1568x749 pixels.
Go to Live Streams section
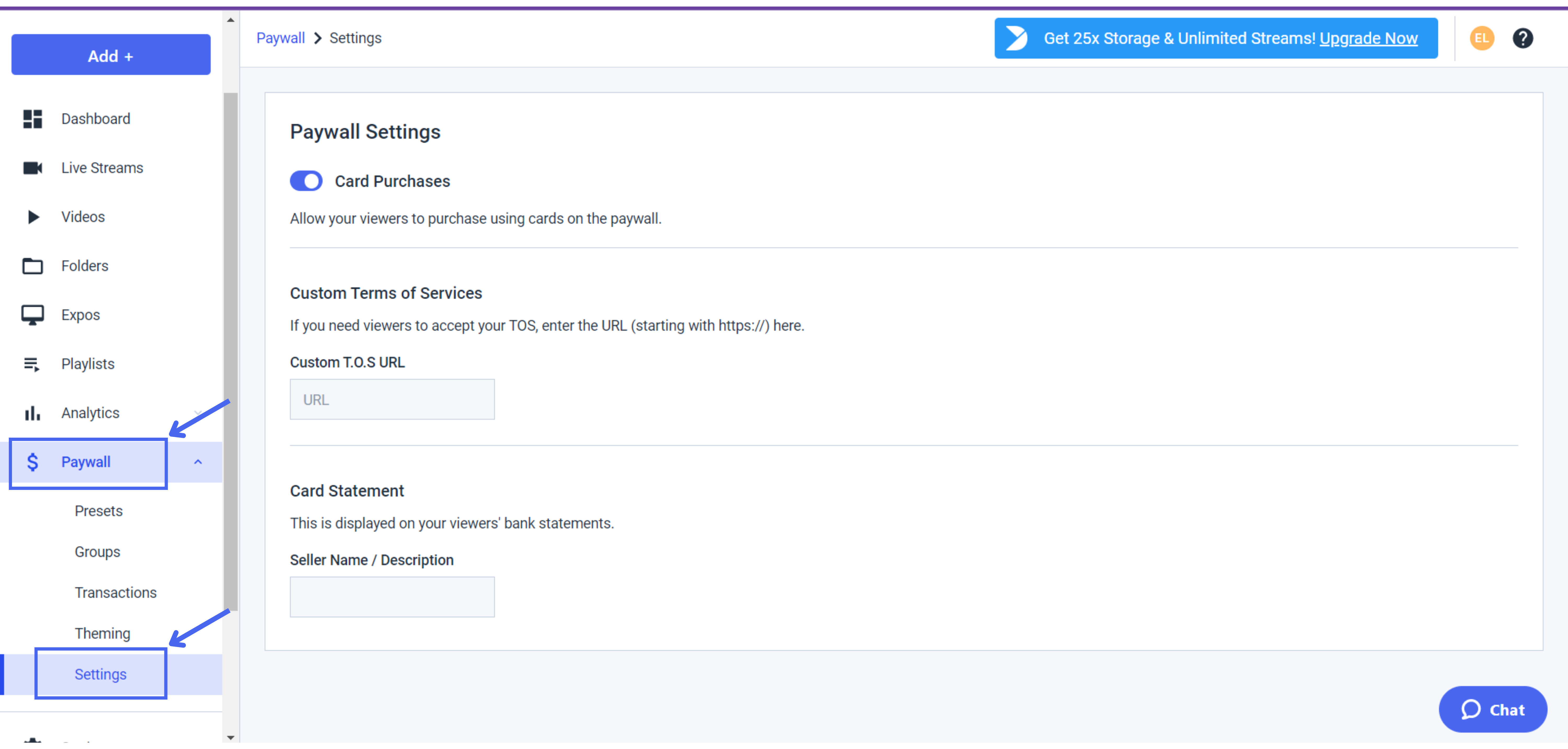(x=102, y=168)
